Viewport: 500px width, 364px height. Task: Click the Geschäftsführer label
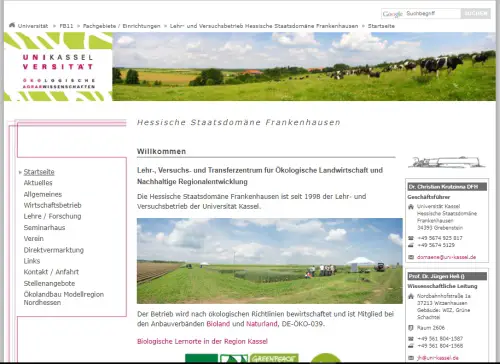coord(429,197)
